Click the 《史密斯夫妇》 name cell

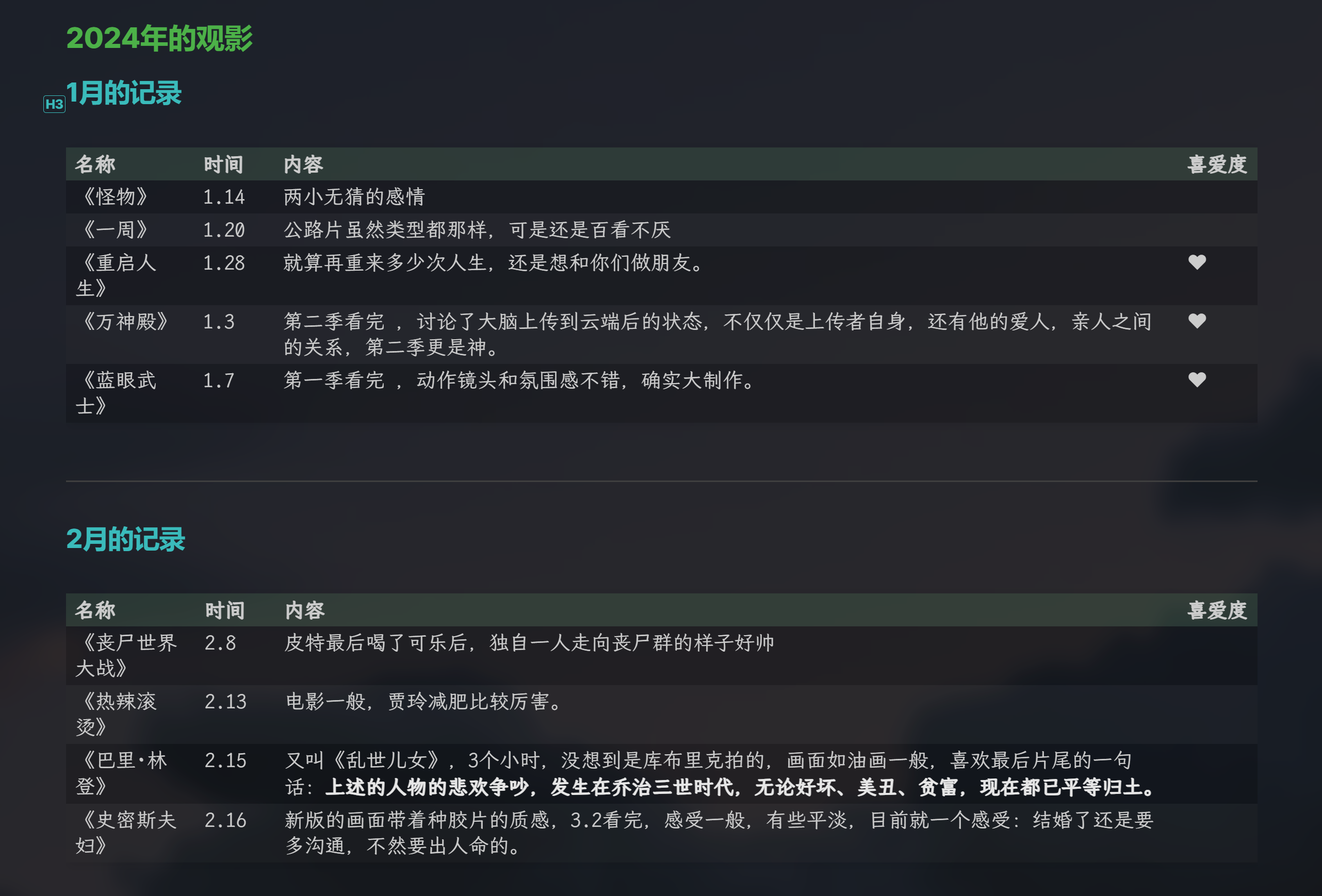pyautogui.click(x=126, y=832)
